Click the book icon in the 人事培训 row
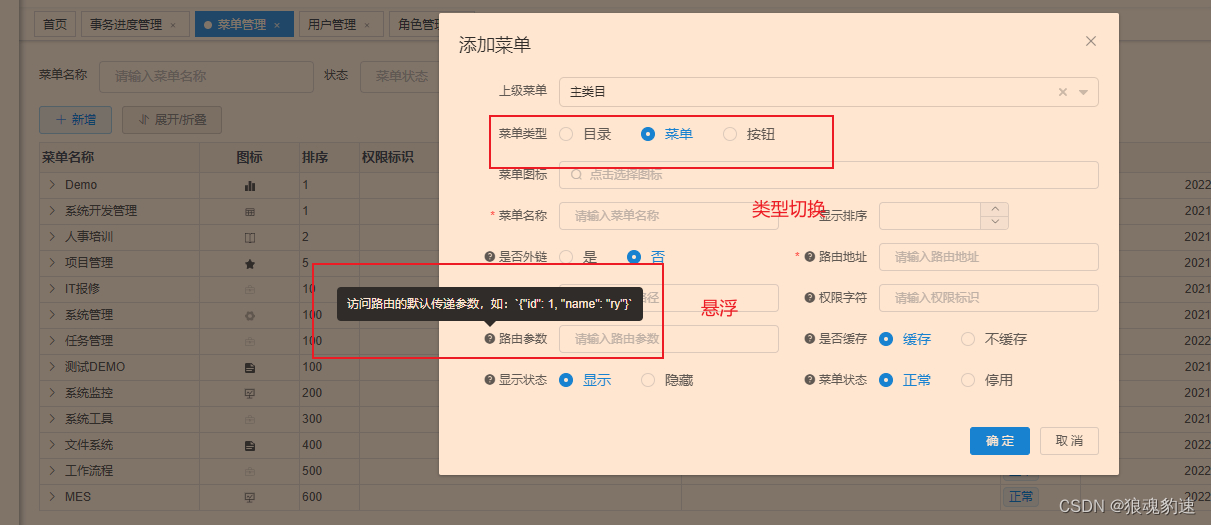 coord(250,237)
